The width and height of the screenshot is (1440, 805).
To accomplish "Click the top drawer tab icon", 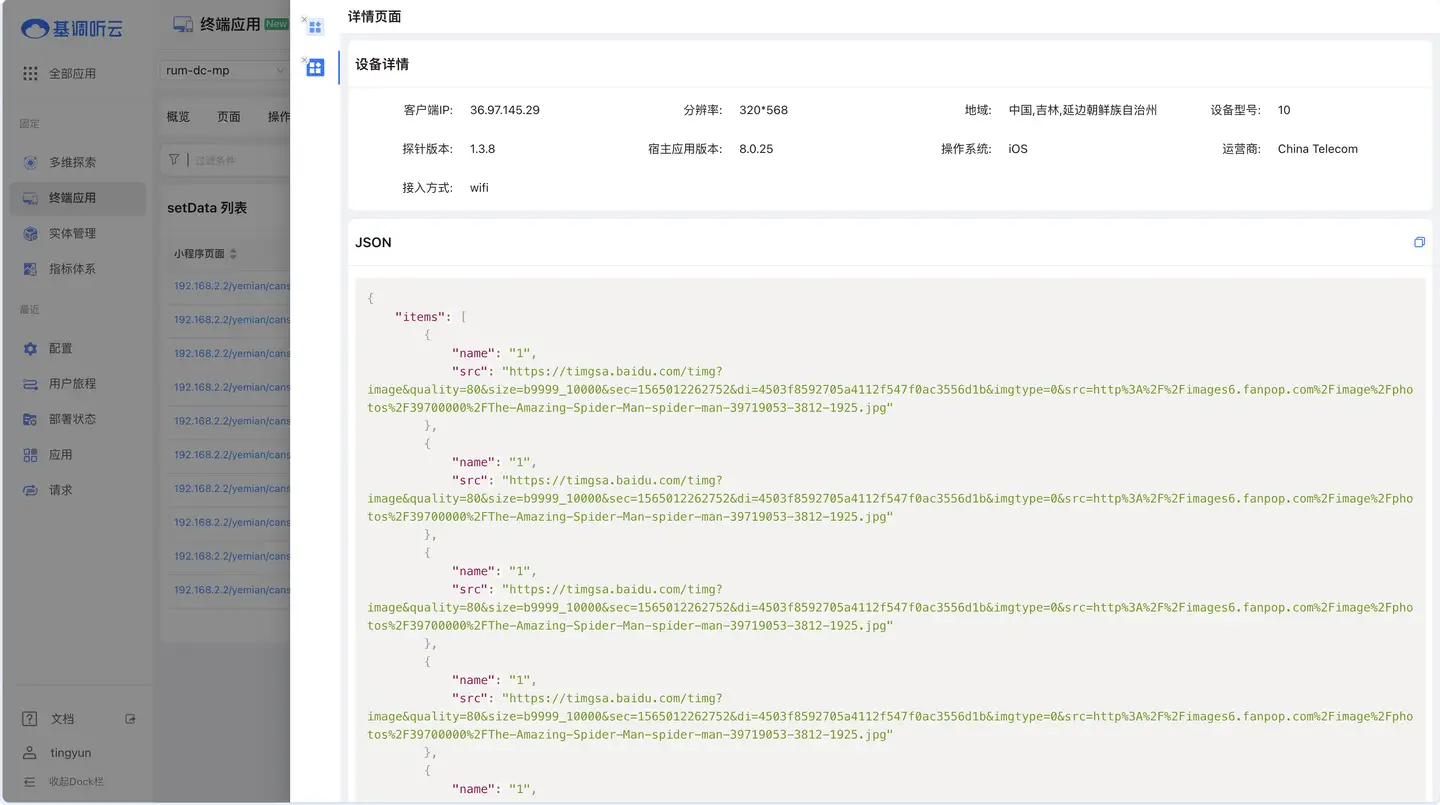I will click(x=316, y=28).
